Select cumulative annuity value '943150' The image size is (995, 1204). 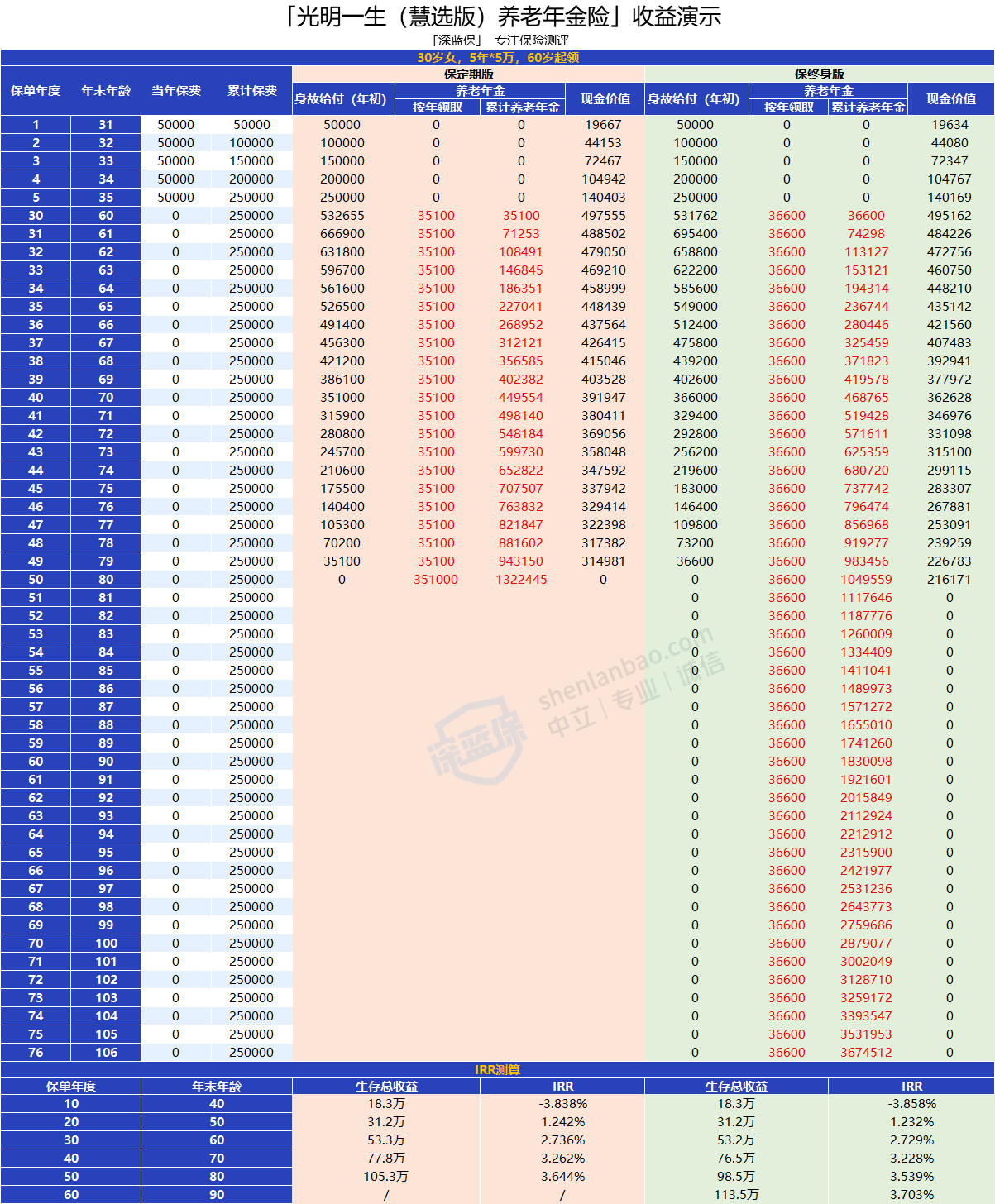pos(521,561)
